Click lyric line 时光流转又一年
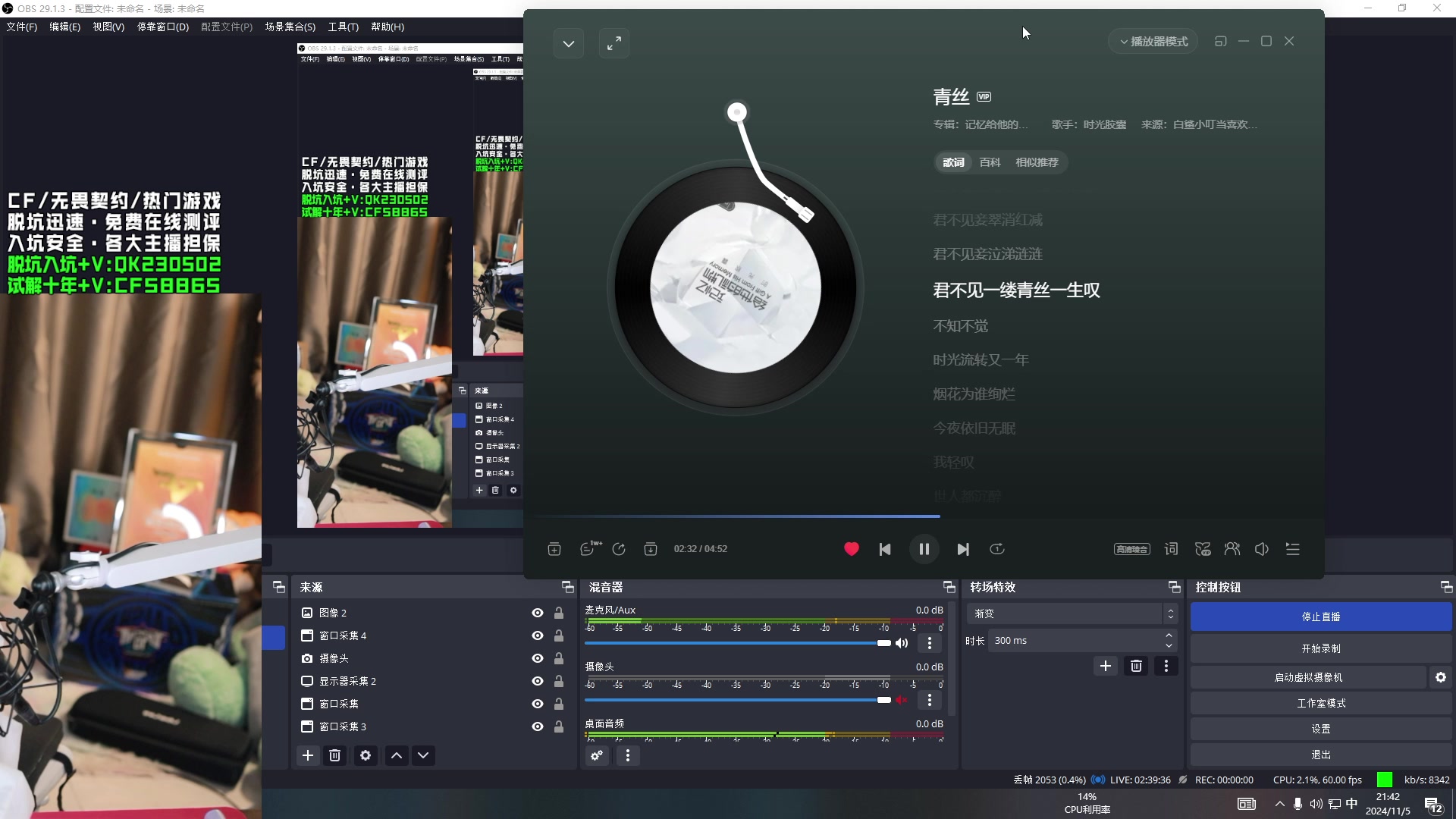Image resolution: width=1456 pixels, height=819 pixels. pos(981,360)
